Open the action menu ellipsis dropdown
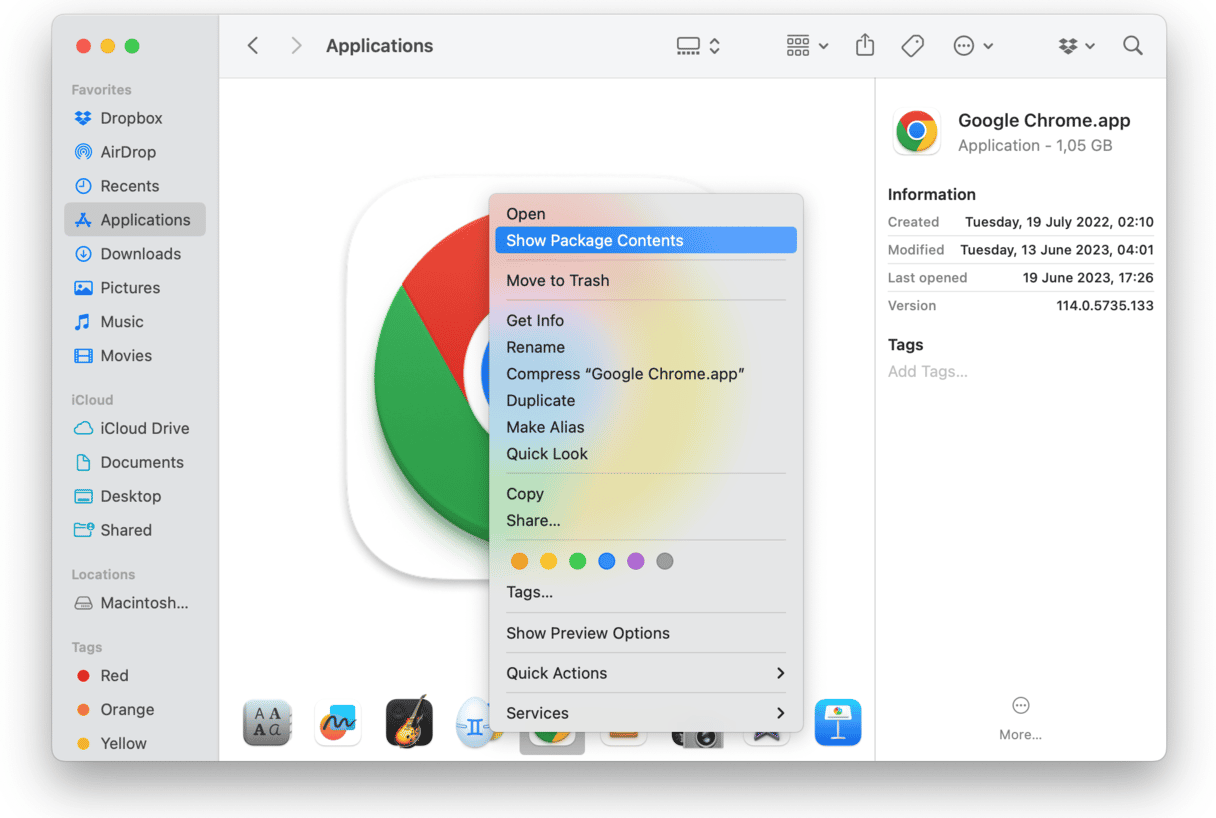The height and width of the screenshot is (818, 1216). [x=972, y=46]
